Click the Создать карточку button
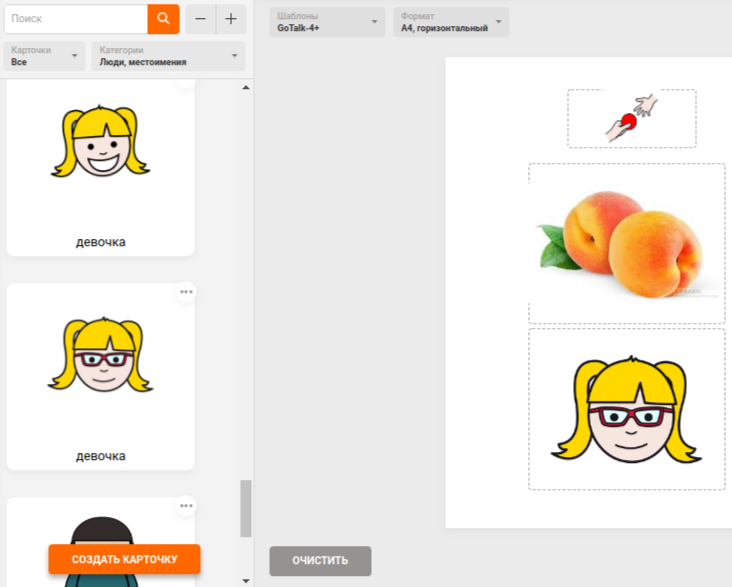 click(125, 559)
